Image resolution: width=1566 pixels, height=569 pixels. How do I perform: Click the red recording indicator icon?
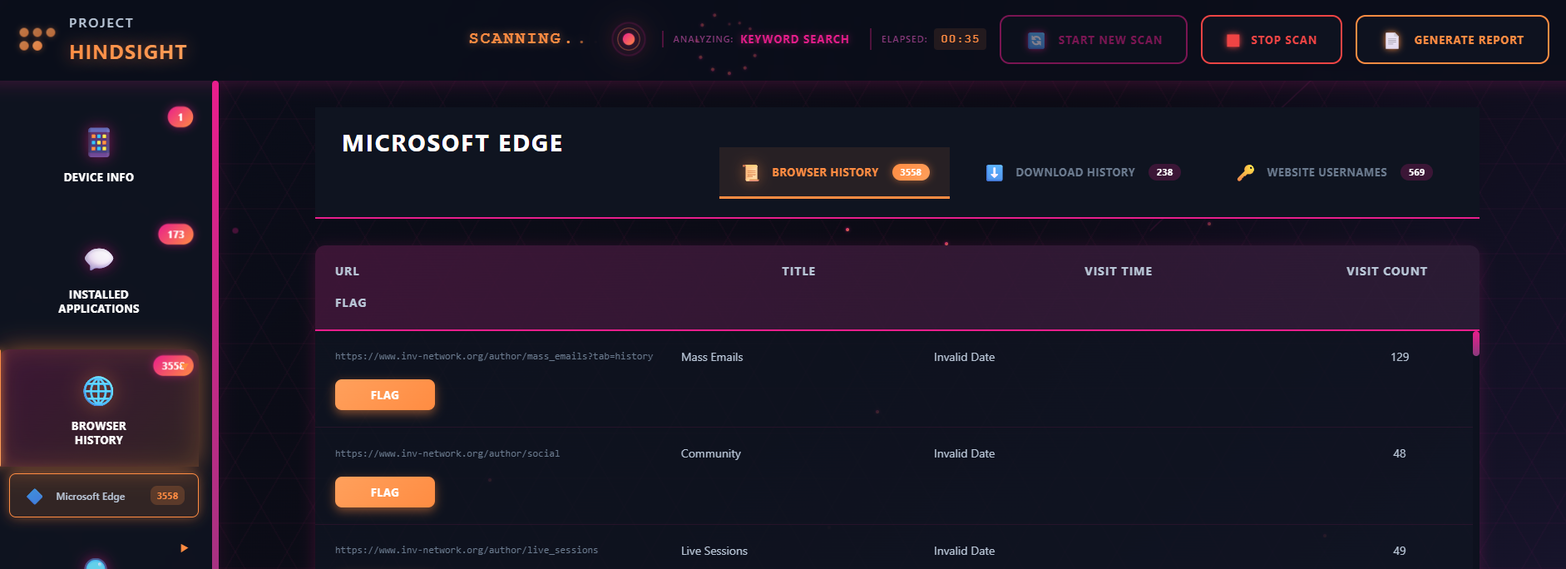[x=628, y=39]
